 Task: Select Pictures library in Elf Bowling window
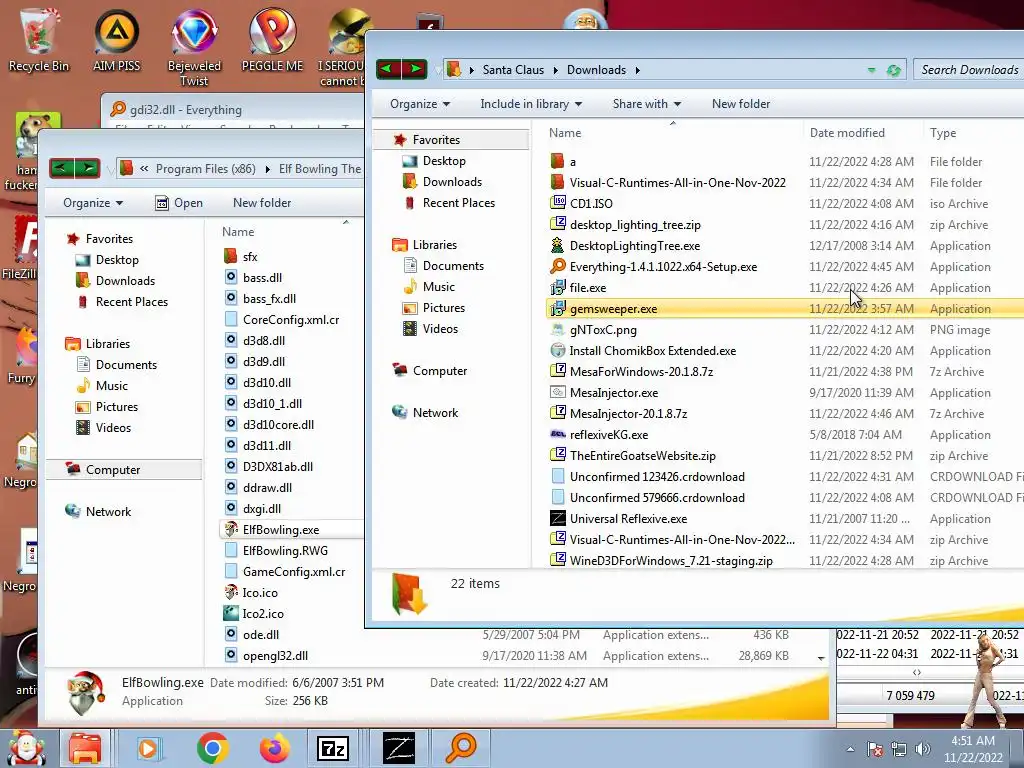pyautogui.click(x=117, y=407)
